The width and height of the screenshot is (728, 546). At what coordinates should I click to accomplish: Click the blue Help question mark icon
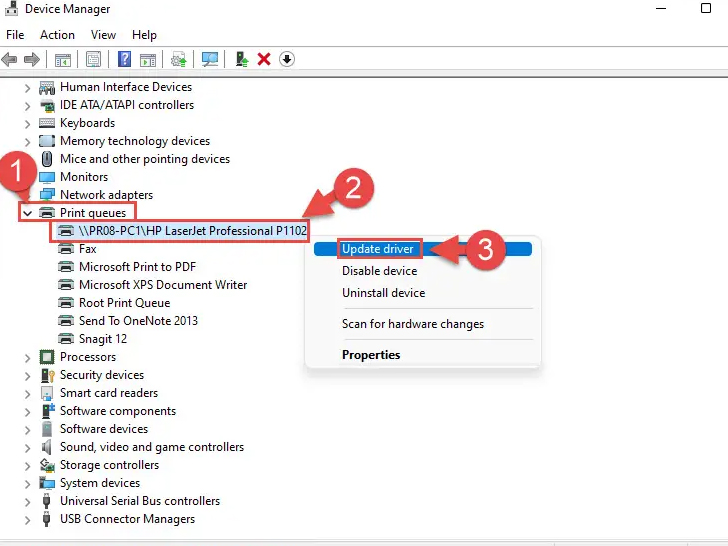[x=124, y=59]
